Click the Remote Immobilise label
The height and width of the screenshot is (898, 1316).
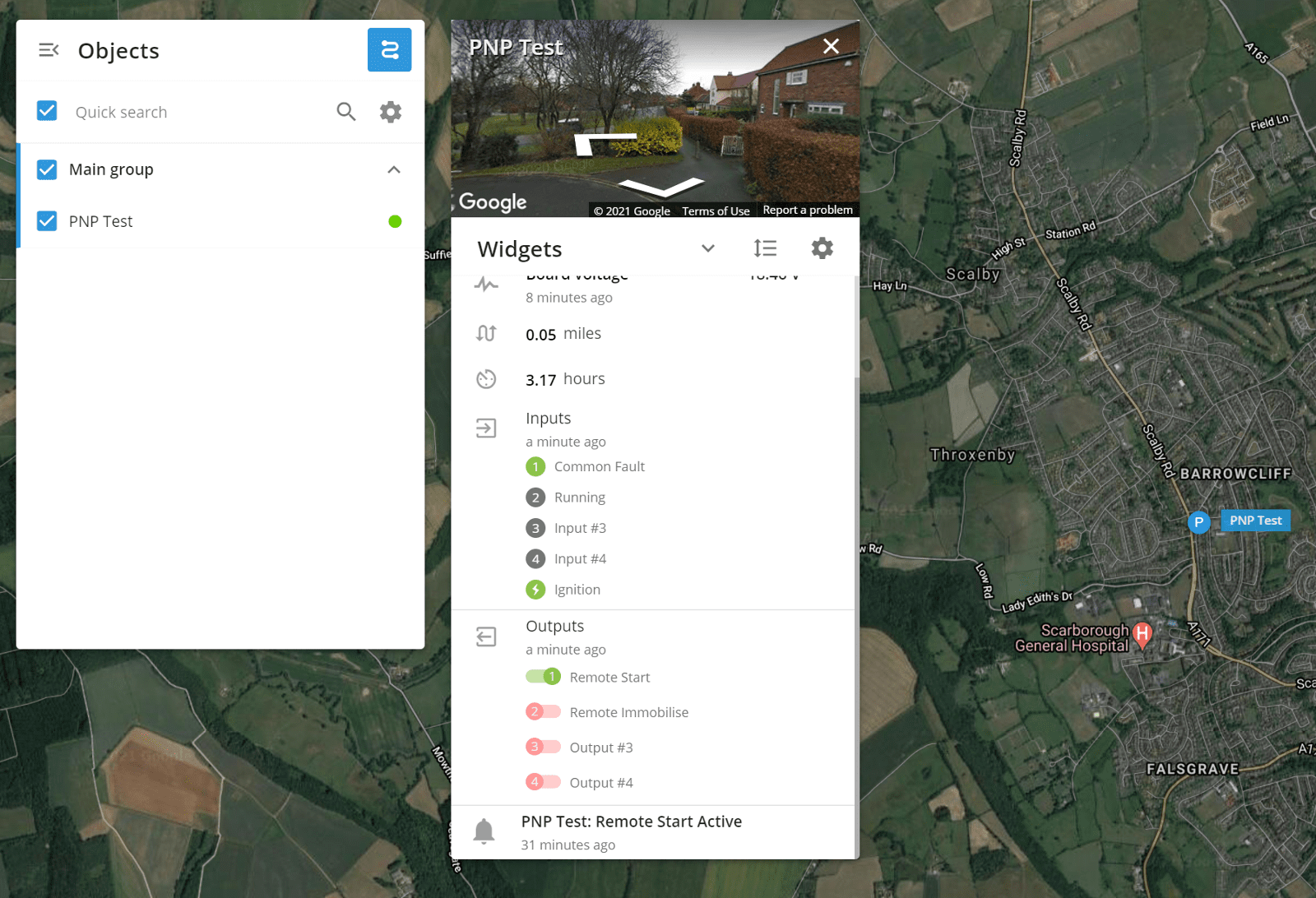(x=629, y=712)
